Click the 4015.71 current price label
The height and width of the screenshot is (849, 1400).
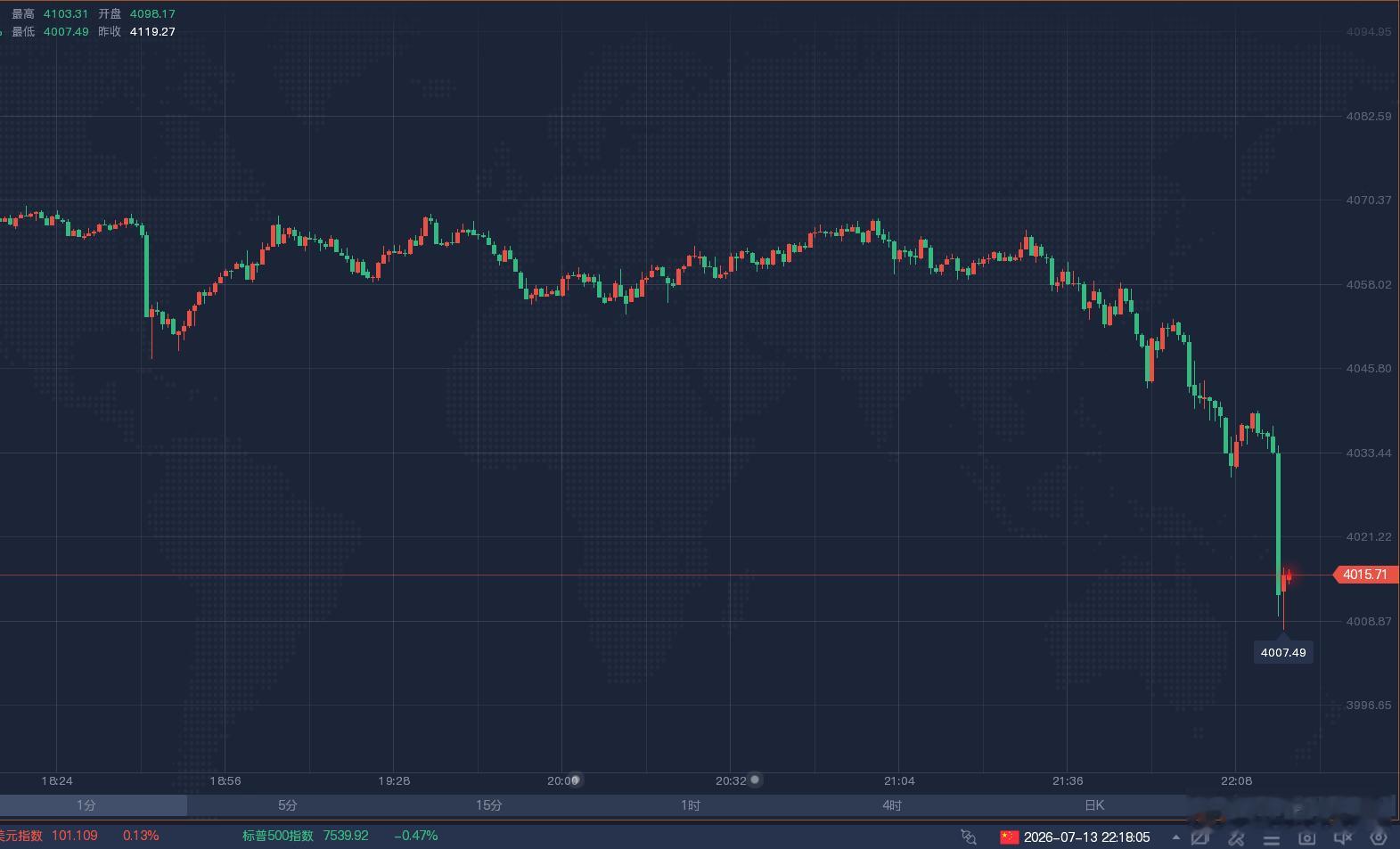[x=1364, y=575]
